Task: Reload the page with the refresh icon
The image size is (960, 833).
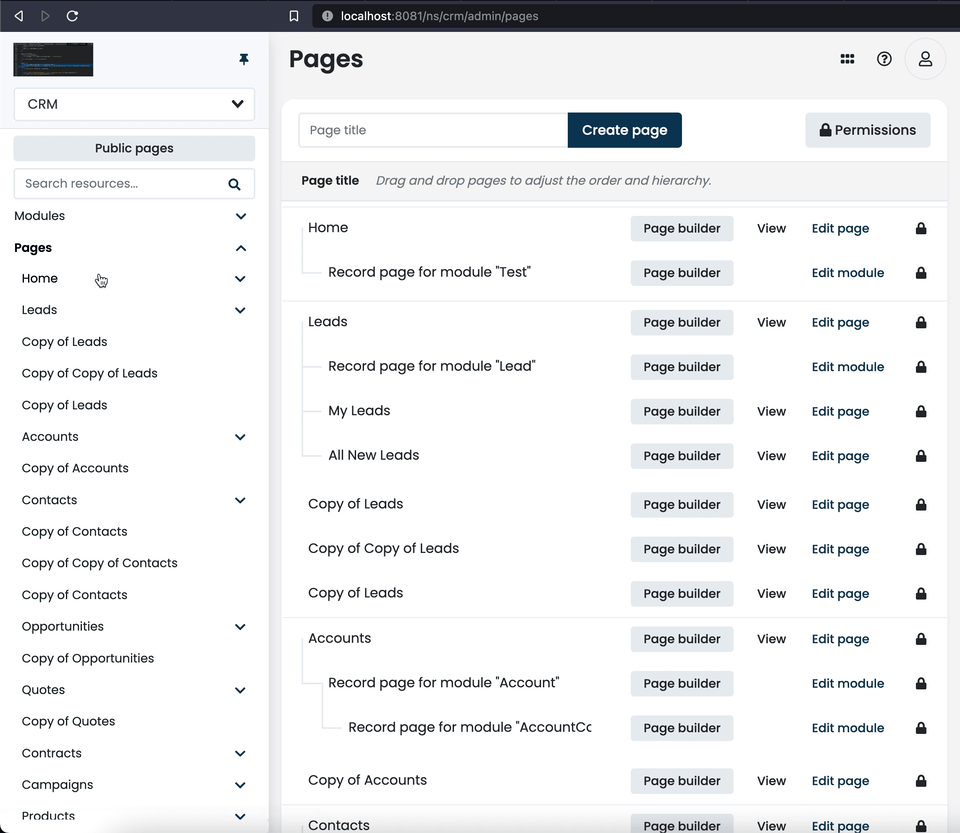Action: [72, 16]
